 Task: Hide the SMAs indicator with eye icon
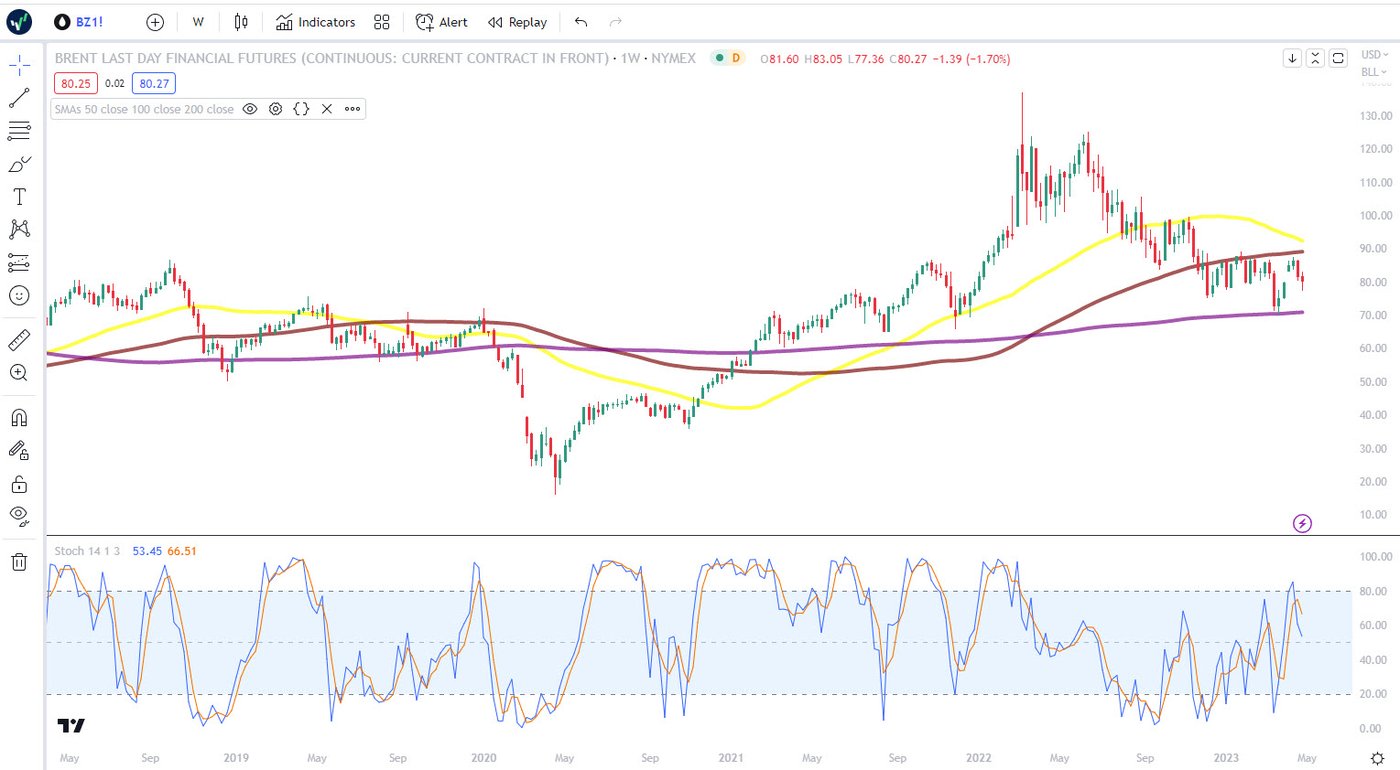[x=250, y=109]
